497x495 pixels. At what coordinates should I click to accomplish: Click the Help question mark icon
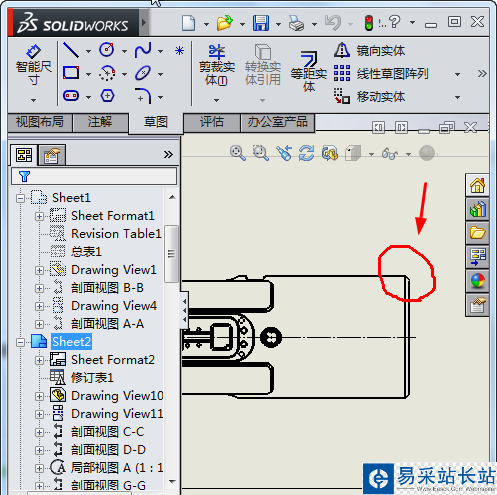(395, 22)
